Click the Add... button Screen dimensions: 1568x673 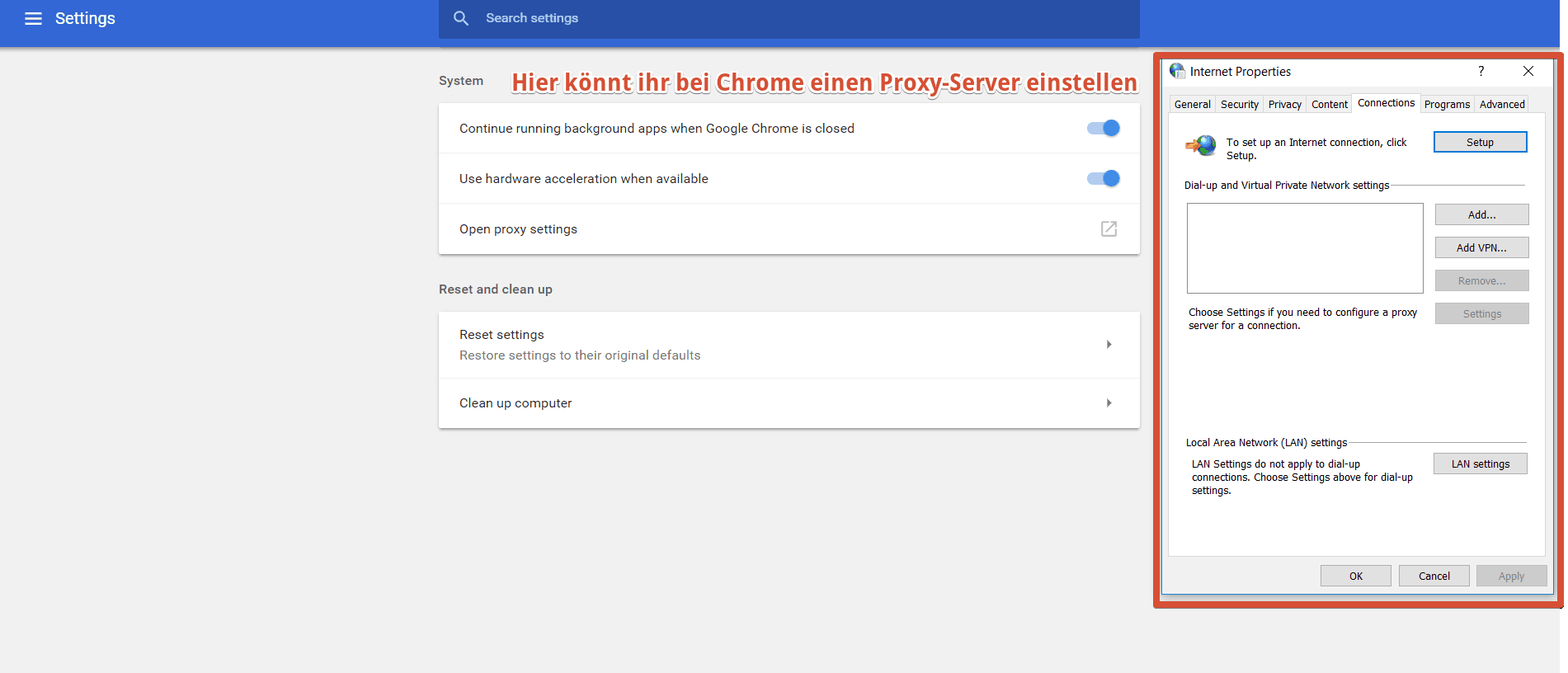(x=1481, y=214)
